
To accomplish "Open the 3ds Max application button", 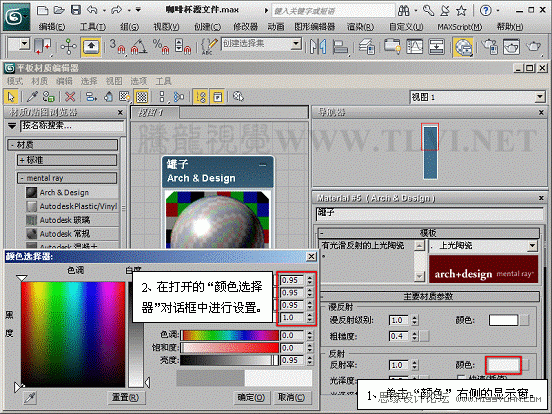I will [x=16, y=16].
